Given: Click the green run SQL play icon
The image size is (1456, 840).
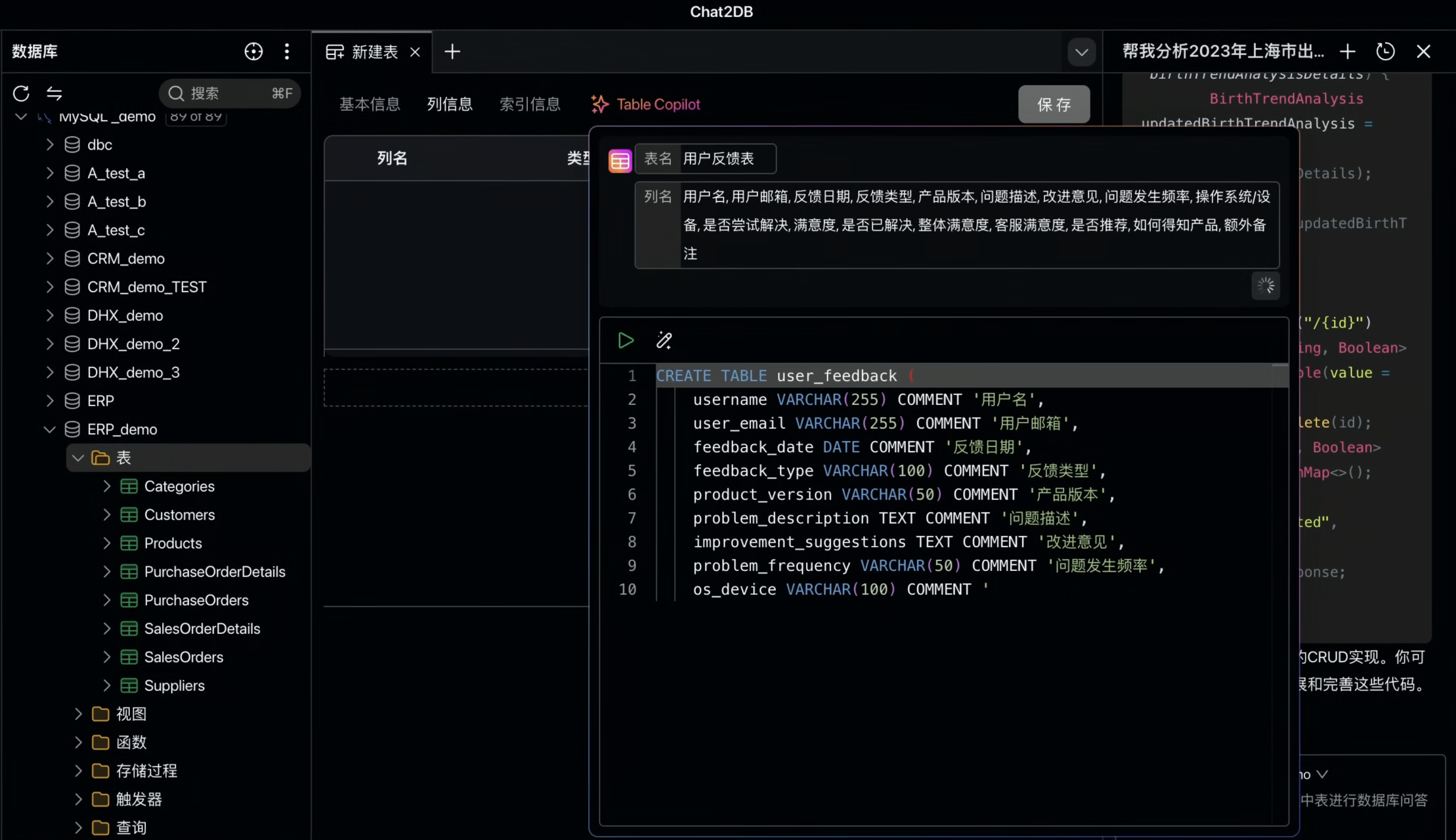Looking at the screenshot, I should tap(626, 340).
